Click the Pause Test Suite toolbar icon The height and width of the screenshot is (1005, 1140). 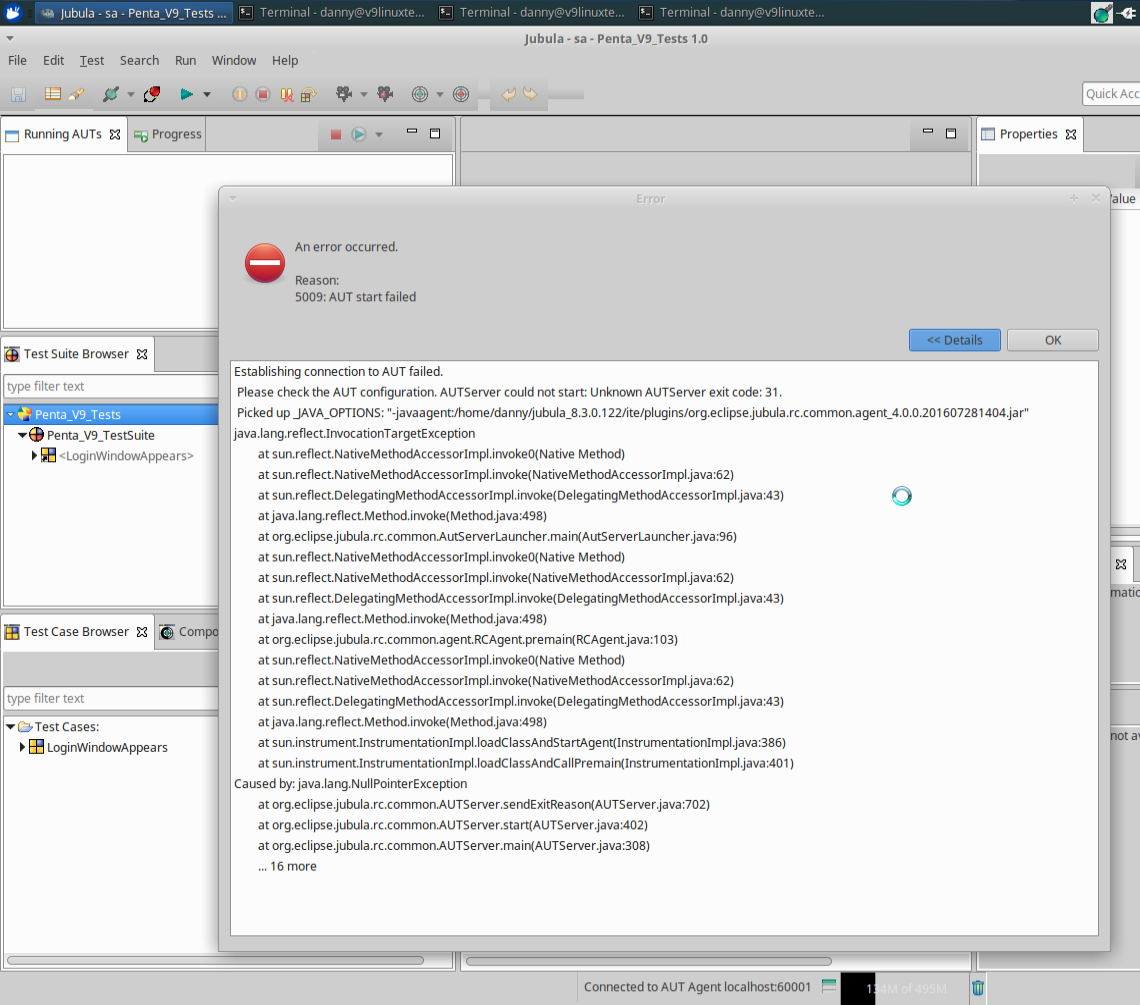click(x=239, y=94)
